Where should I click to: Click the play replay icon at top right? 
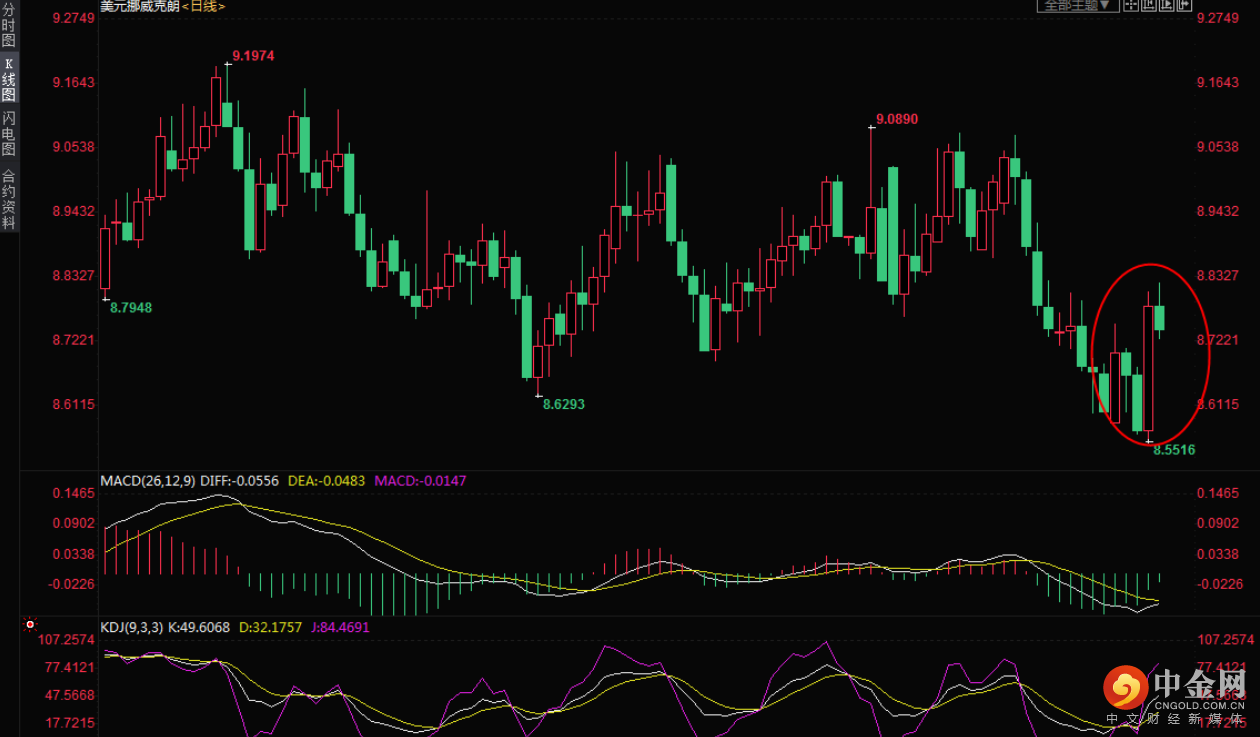[x=1167, y=5]
